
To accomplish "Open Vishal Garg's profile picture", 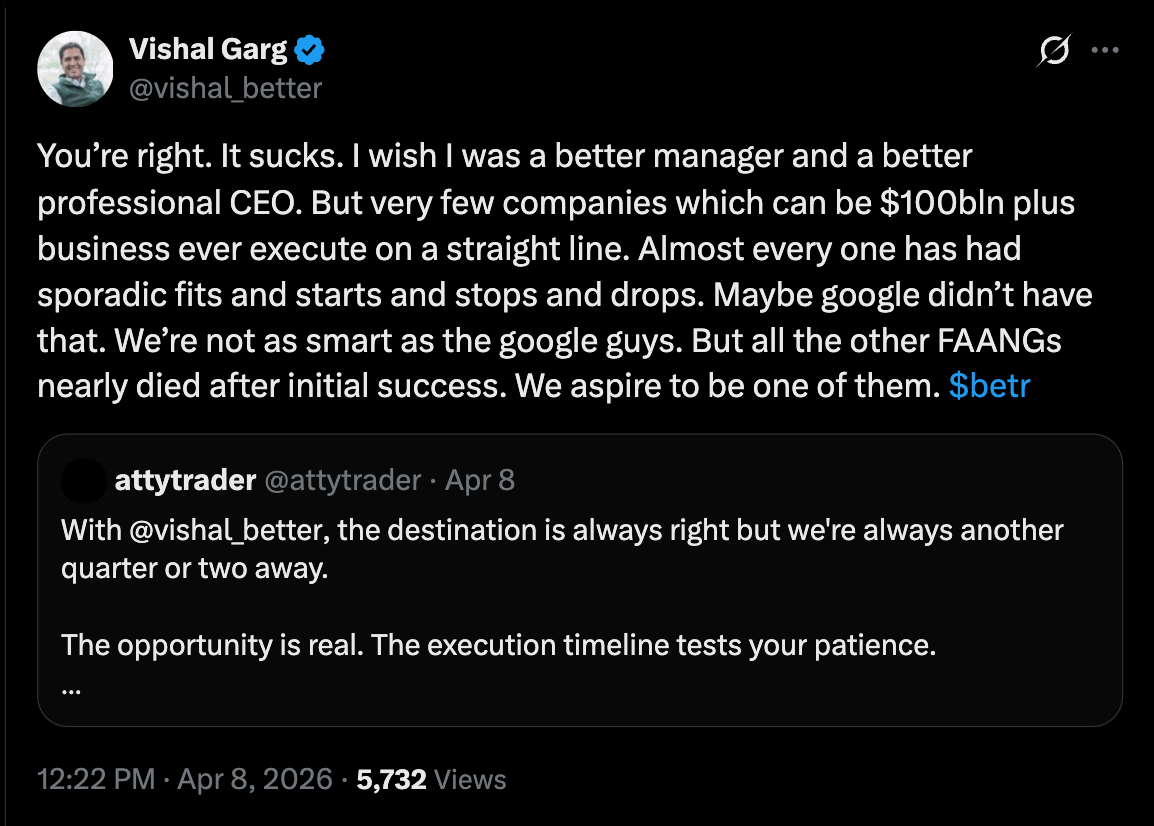I will [x=75, y=68].
